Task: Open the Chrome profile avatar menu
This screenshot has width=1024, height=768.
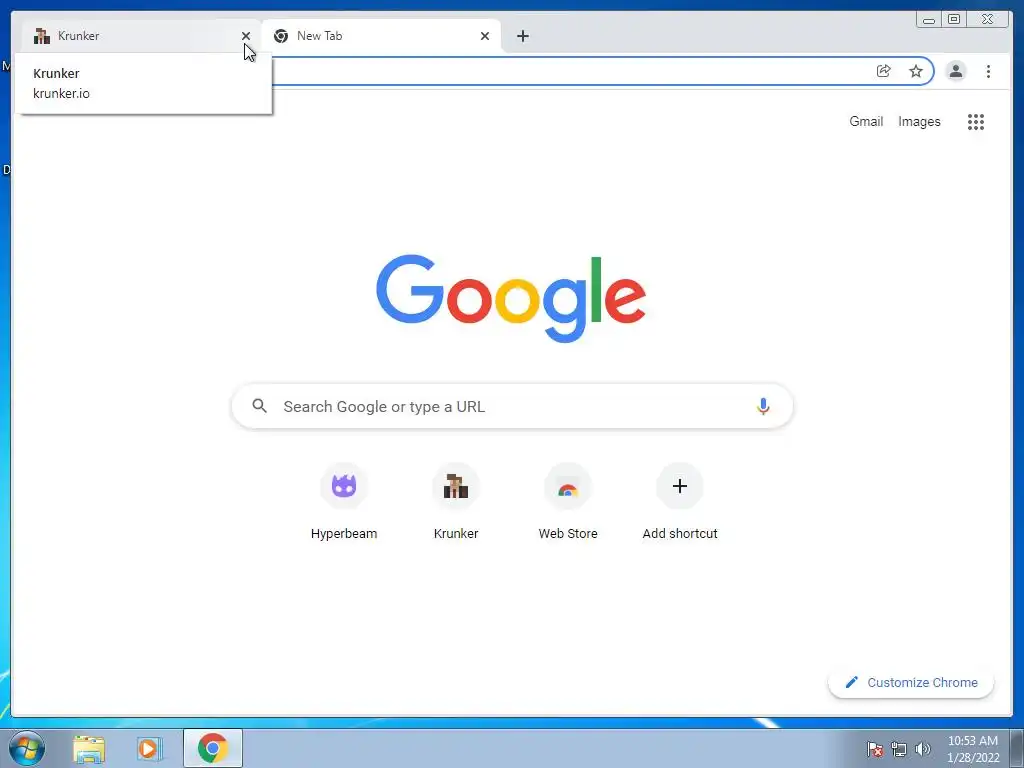Action: tap(955, 71)
